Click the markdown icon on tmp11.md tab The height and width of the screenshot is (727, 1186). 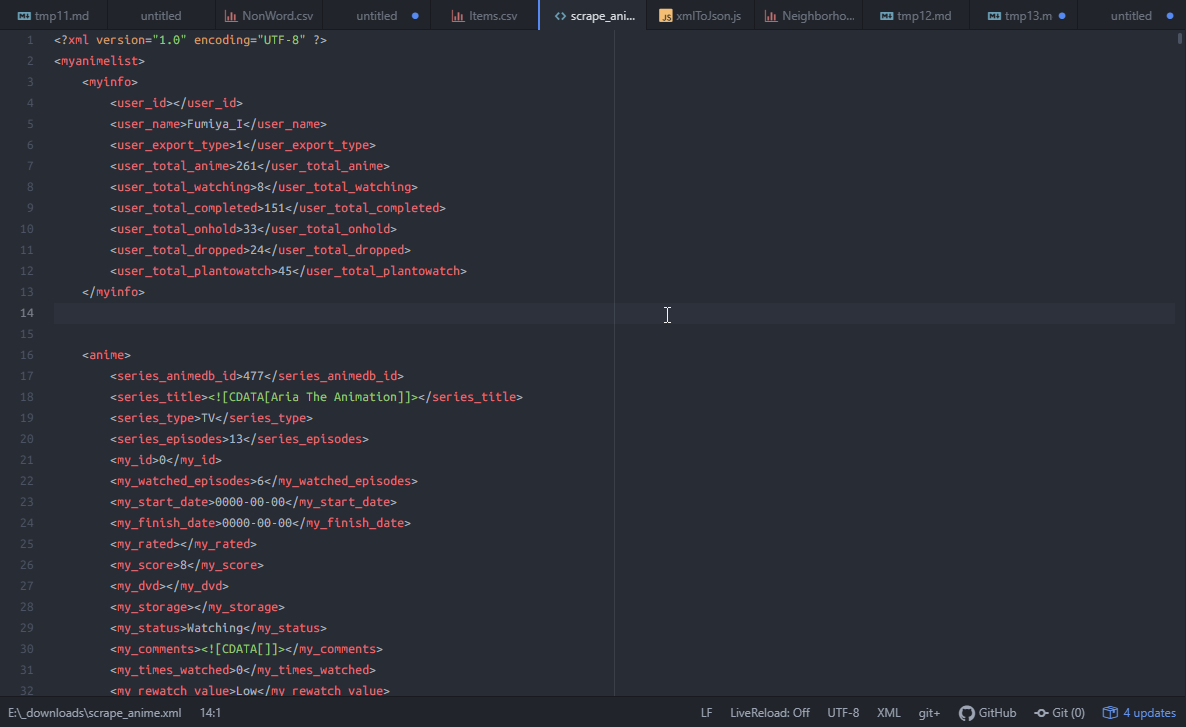(24, 16)
